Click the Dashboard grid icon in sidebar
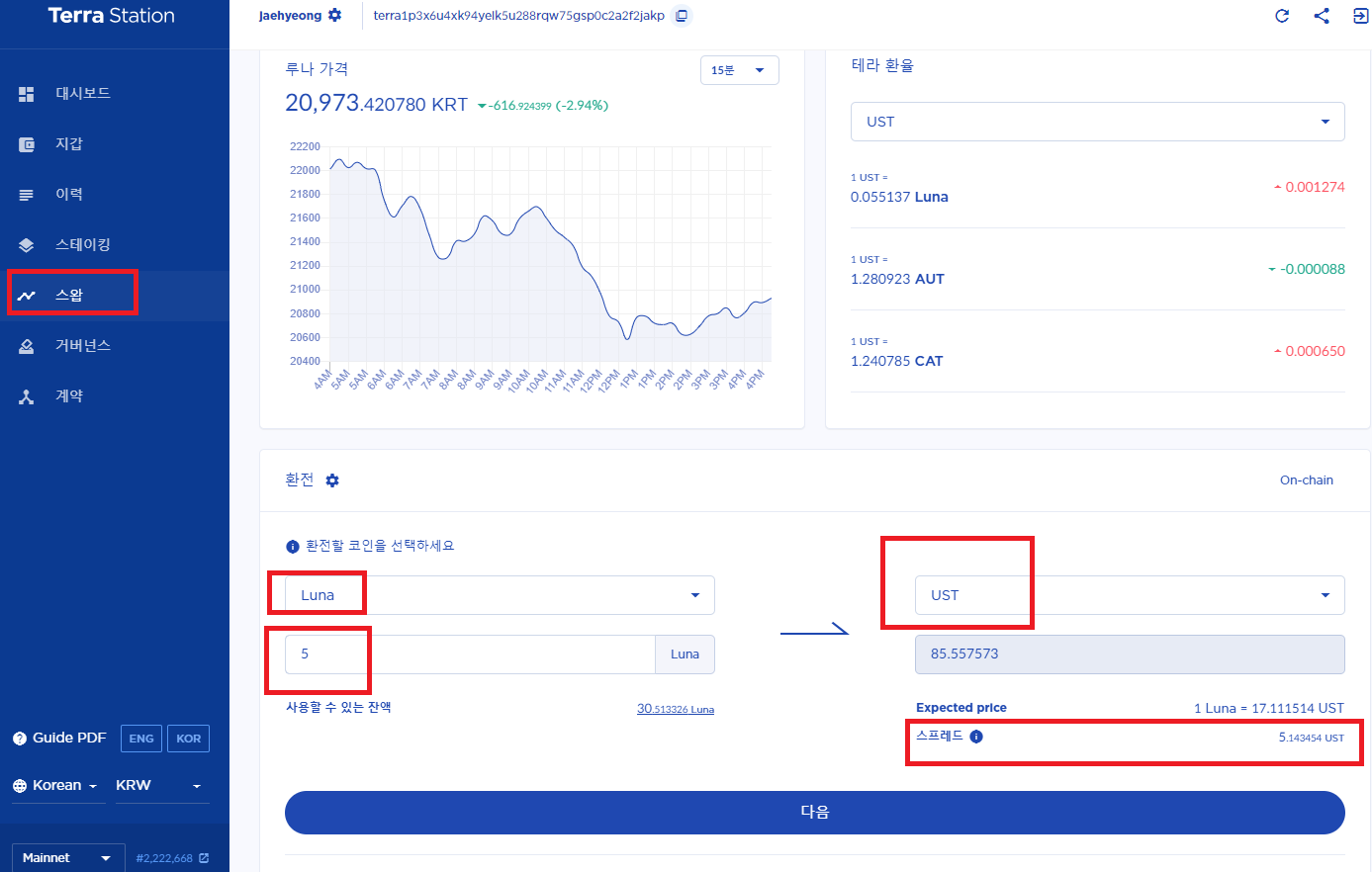The width and height of the screenshot is (1372, 872). [27, 94]
